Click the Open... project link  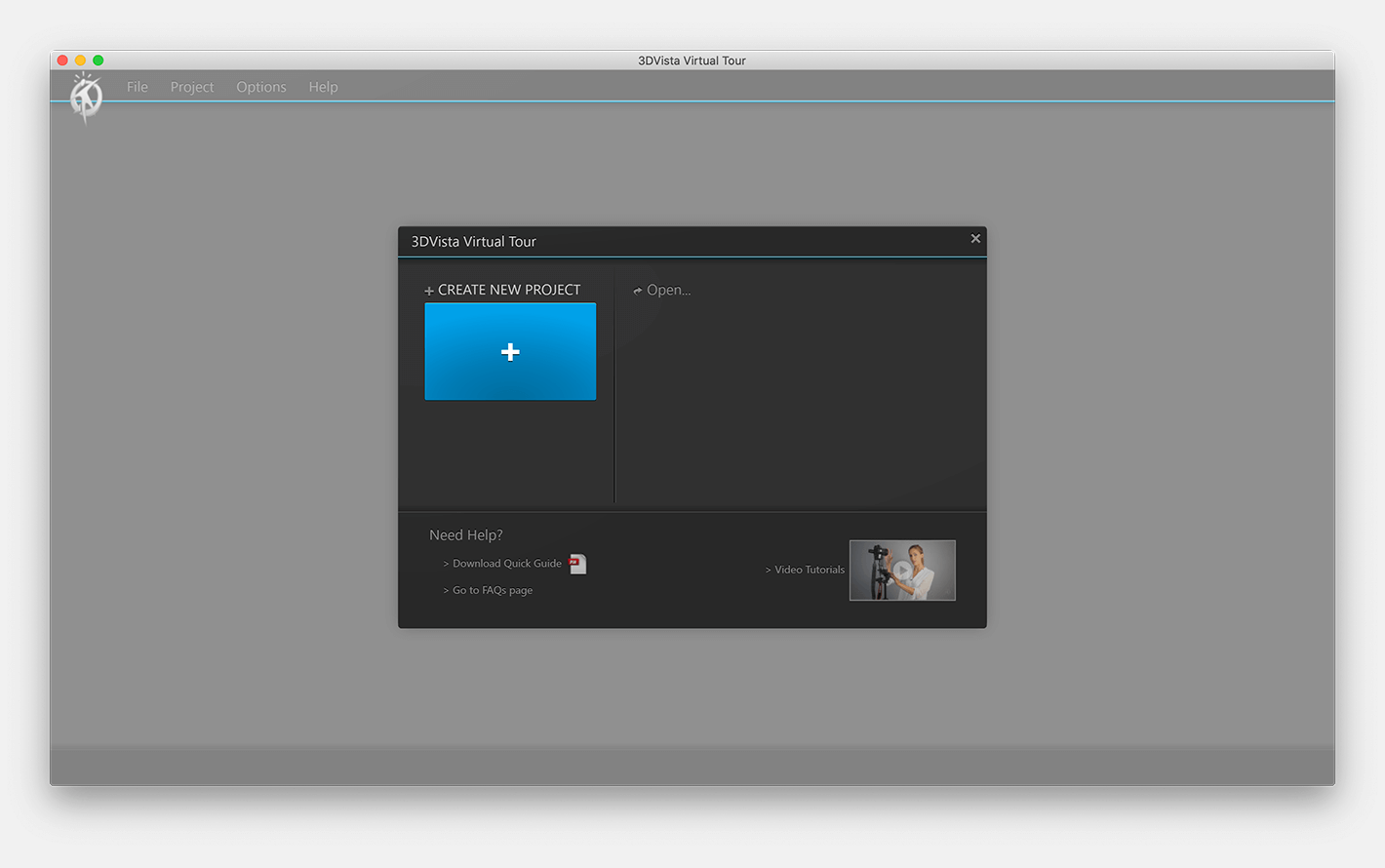point(662,290)
